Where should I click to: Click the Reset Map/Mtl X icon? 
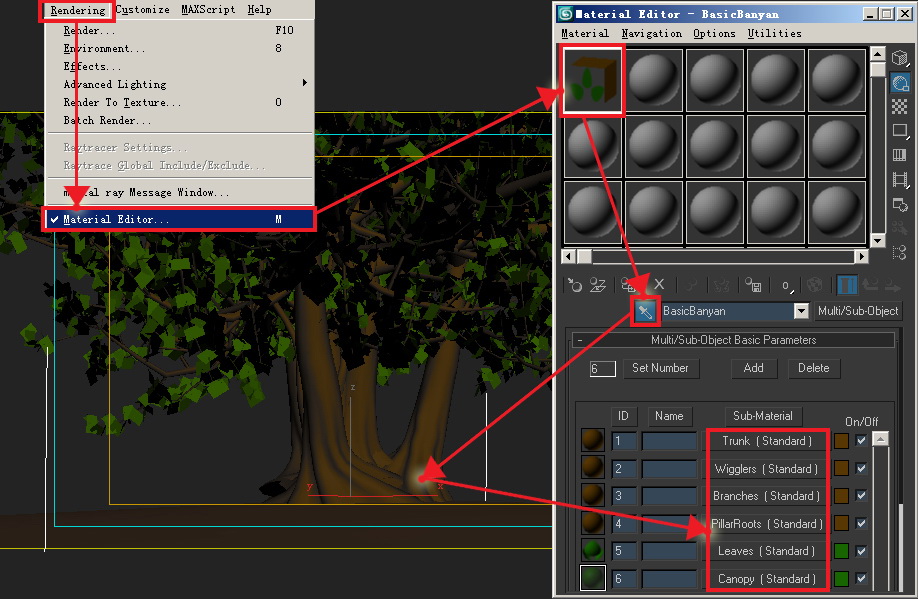coord(659,285)
